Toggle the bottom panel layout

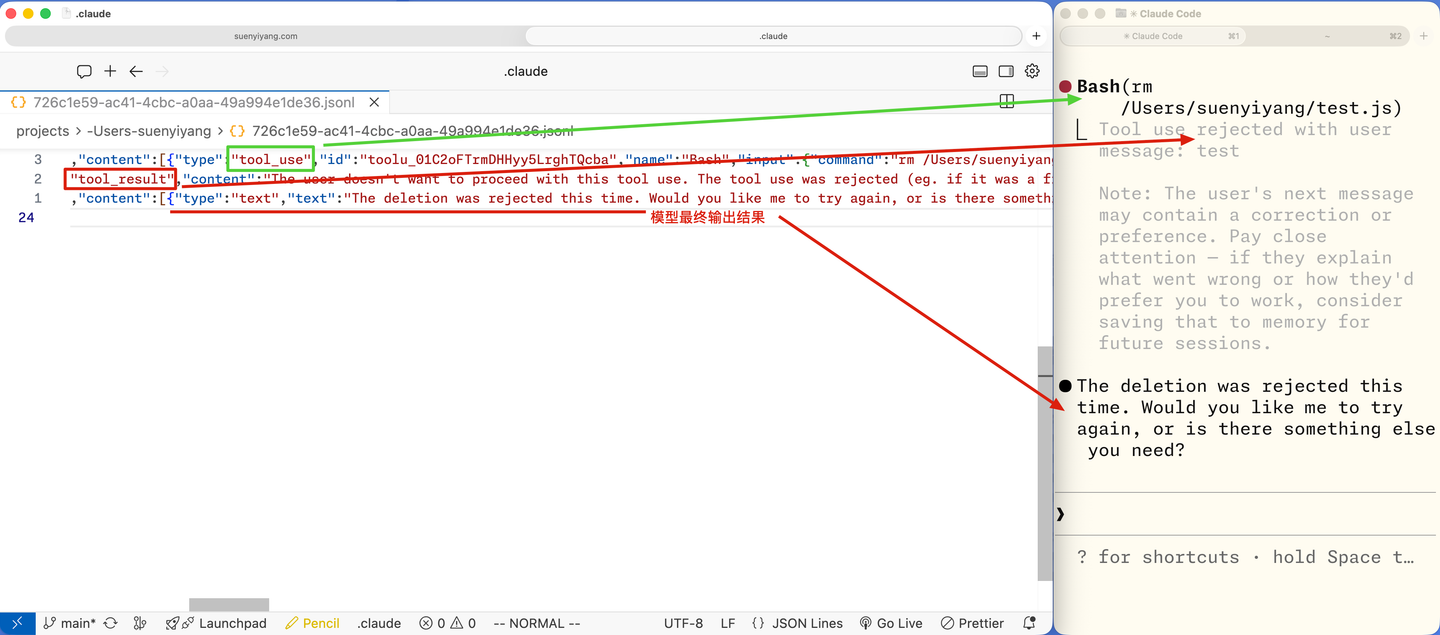pyautogui.click(x=980, y=72)
